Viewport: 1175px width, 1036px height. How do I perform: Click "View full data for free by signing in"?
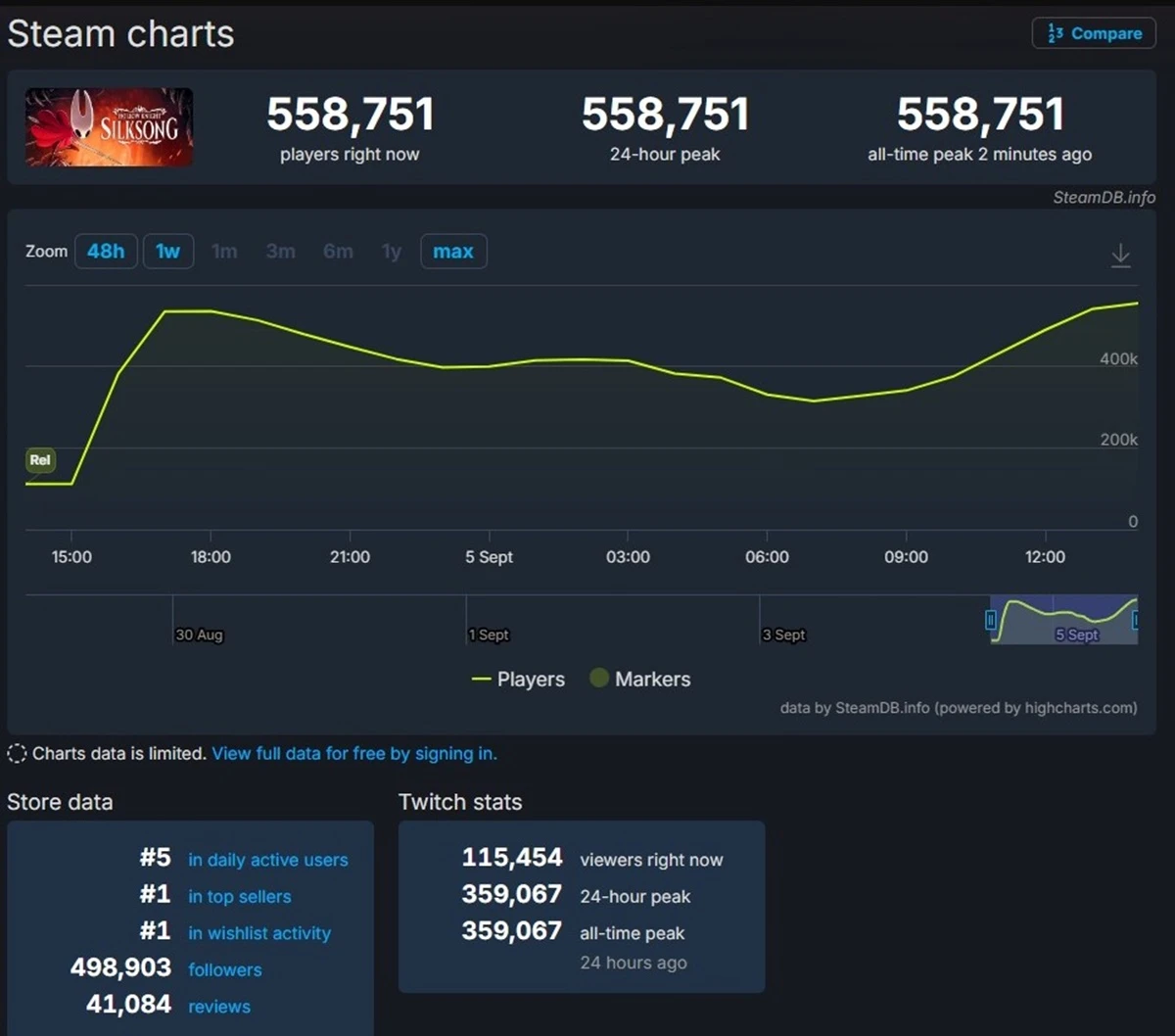point(354,753)
